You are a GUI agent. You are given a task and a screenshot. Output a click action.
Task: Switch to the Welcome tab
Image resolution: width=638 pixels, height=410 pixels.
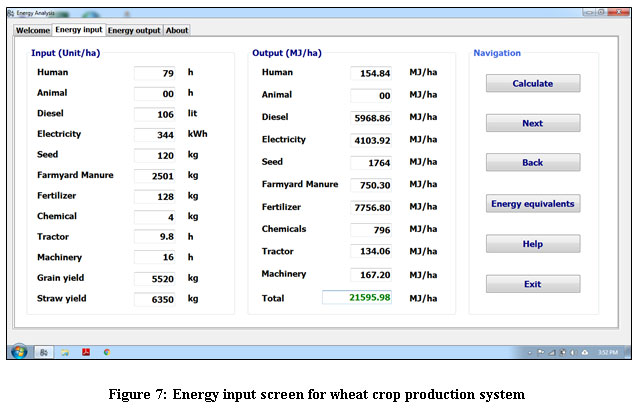point(31,31)
